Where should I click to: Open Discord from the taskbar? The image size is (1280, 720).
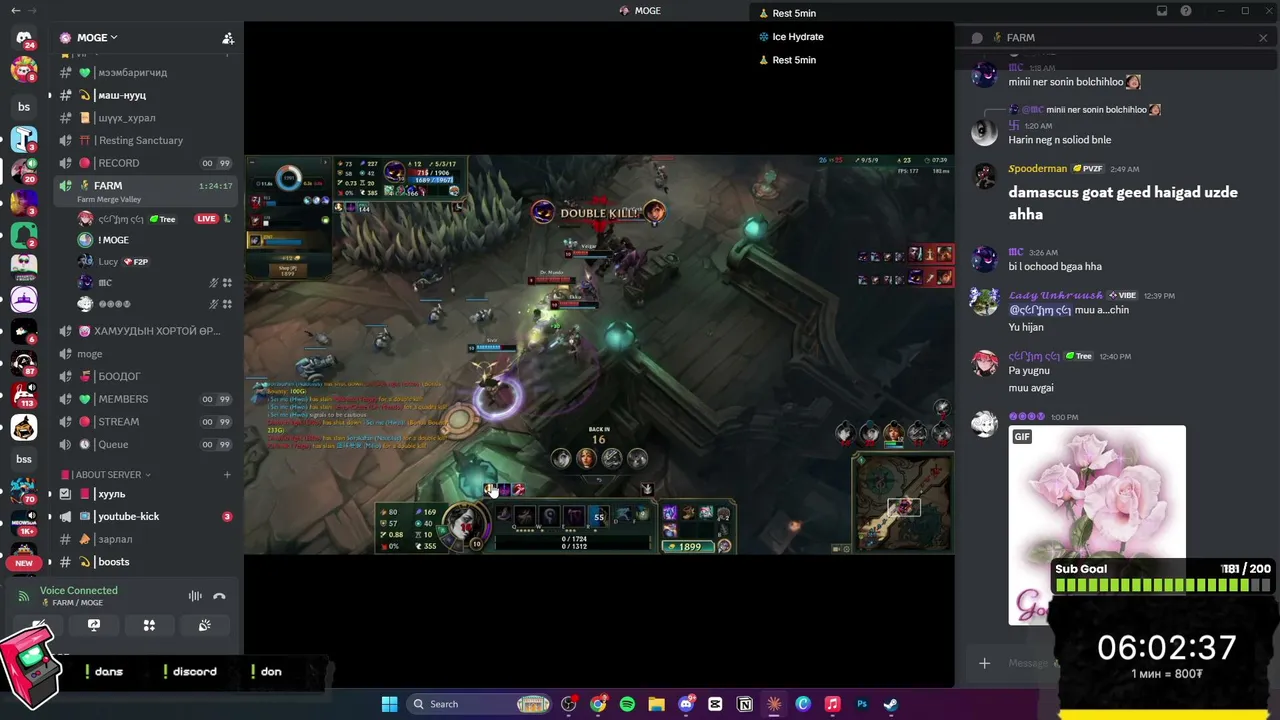click(686, 704)
